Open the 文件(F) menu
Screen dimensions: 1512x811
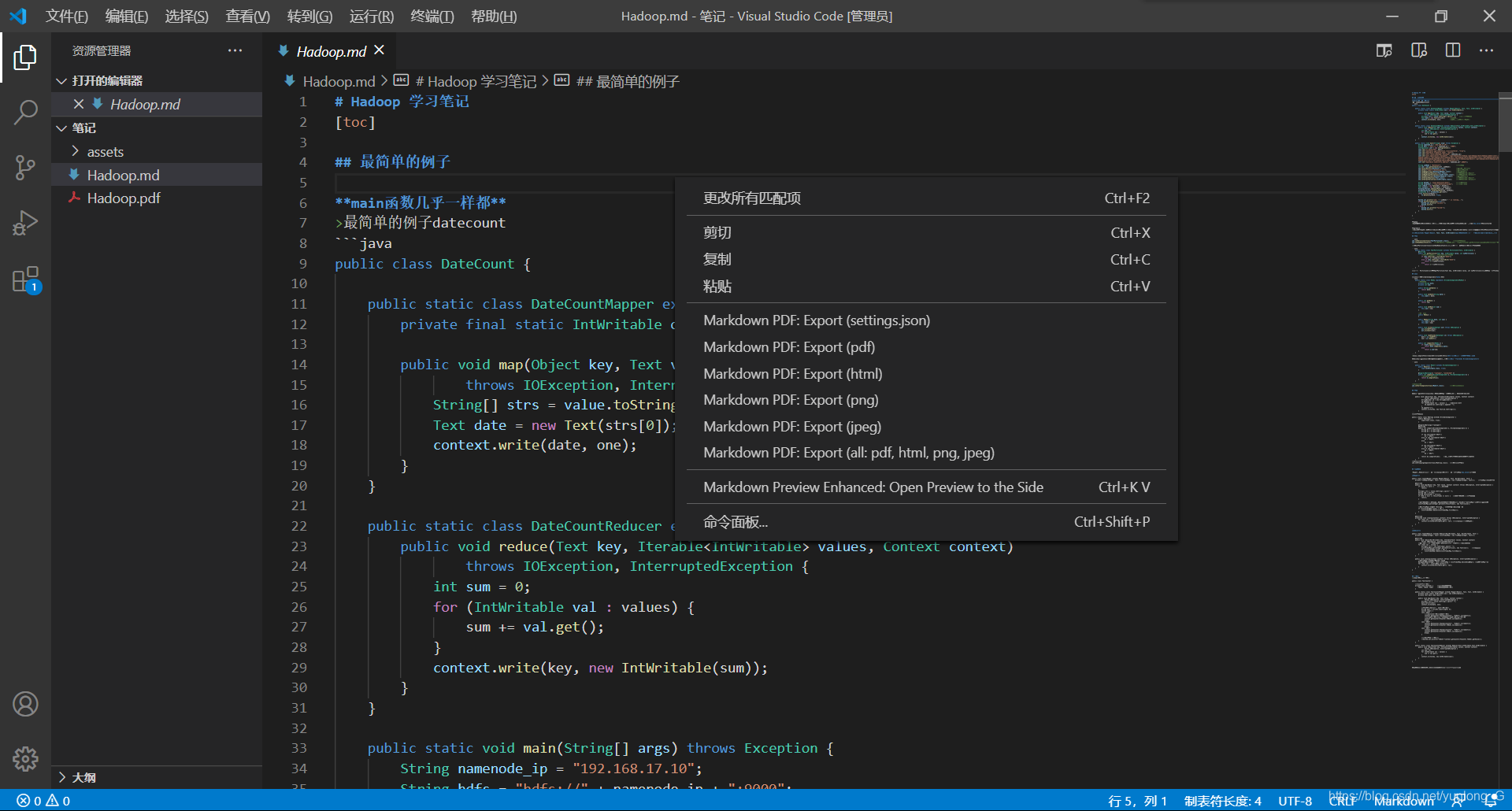pos(66,16)
